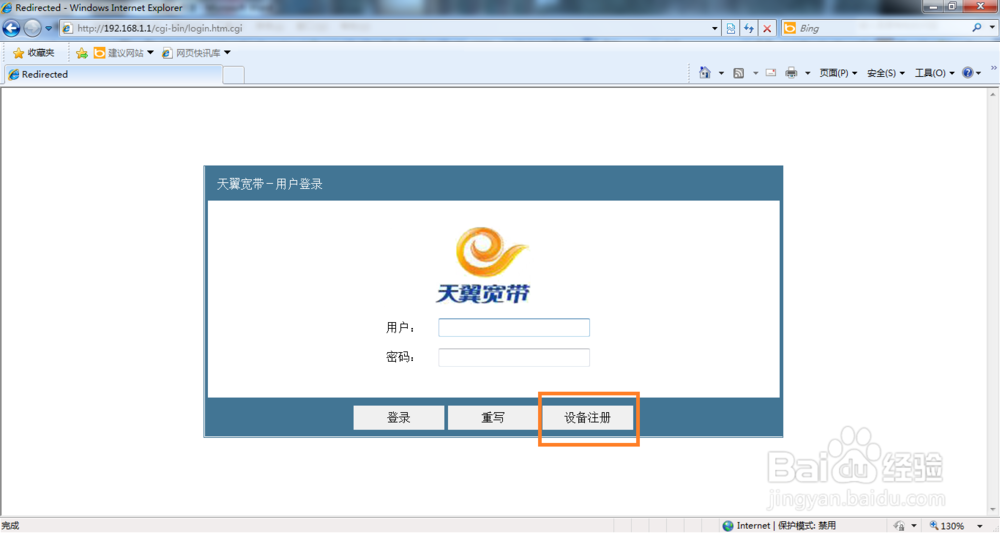
Task: Click the Refresh page icon
Action: [749, 28]
